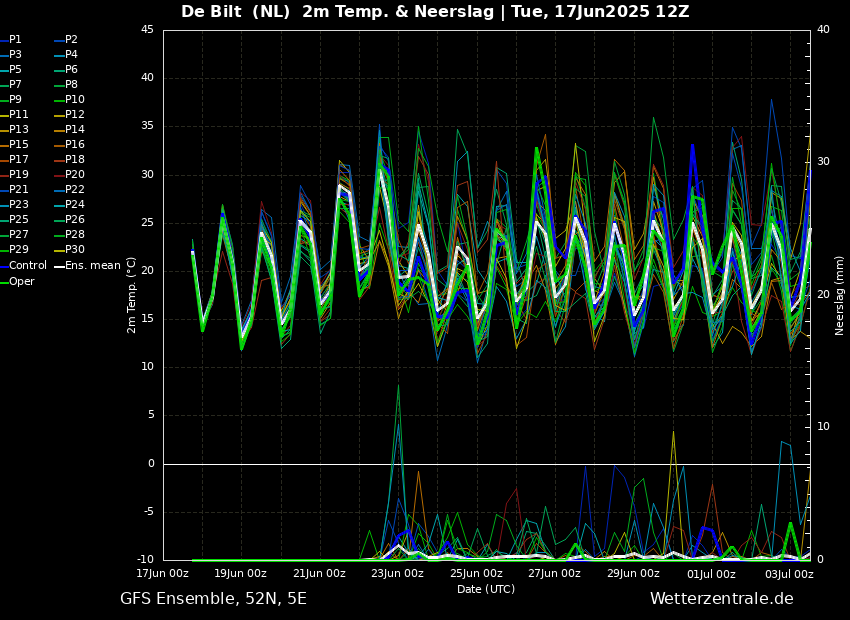The width and height of the screenshot is (850, 620).
Task: Click the Control legend entry
Action: click(28, 266)
